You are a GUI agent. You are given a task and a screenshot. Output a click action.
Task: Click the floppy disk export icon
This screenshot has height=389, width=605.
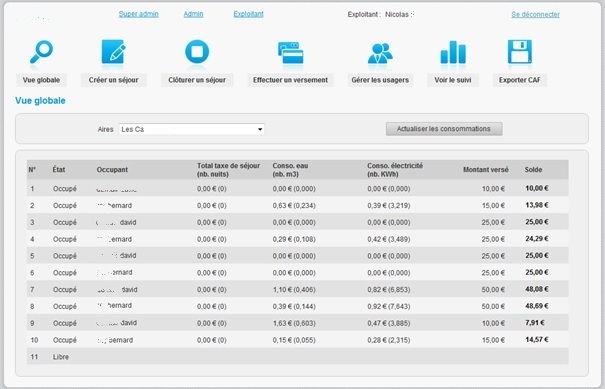click(520, 52)
